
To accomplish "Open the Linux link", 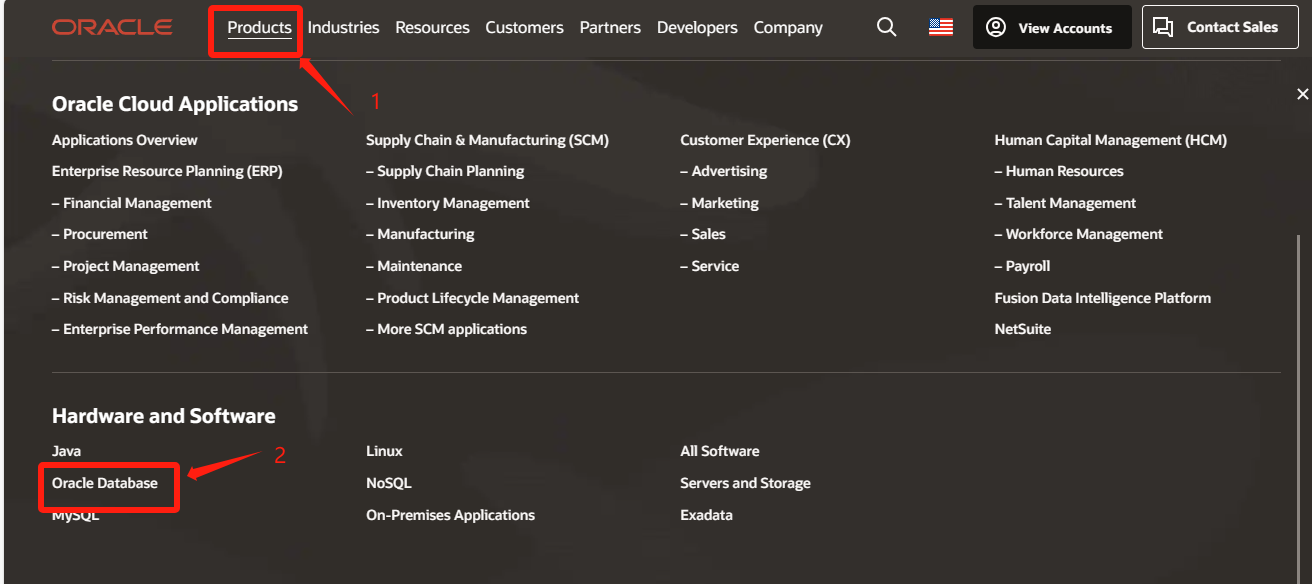I will point(384,451).
